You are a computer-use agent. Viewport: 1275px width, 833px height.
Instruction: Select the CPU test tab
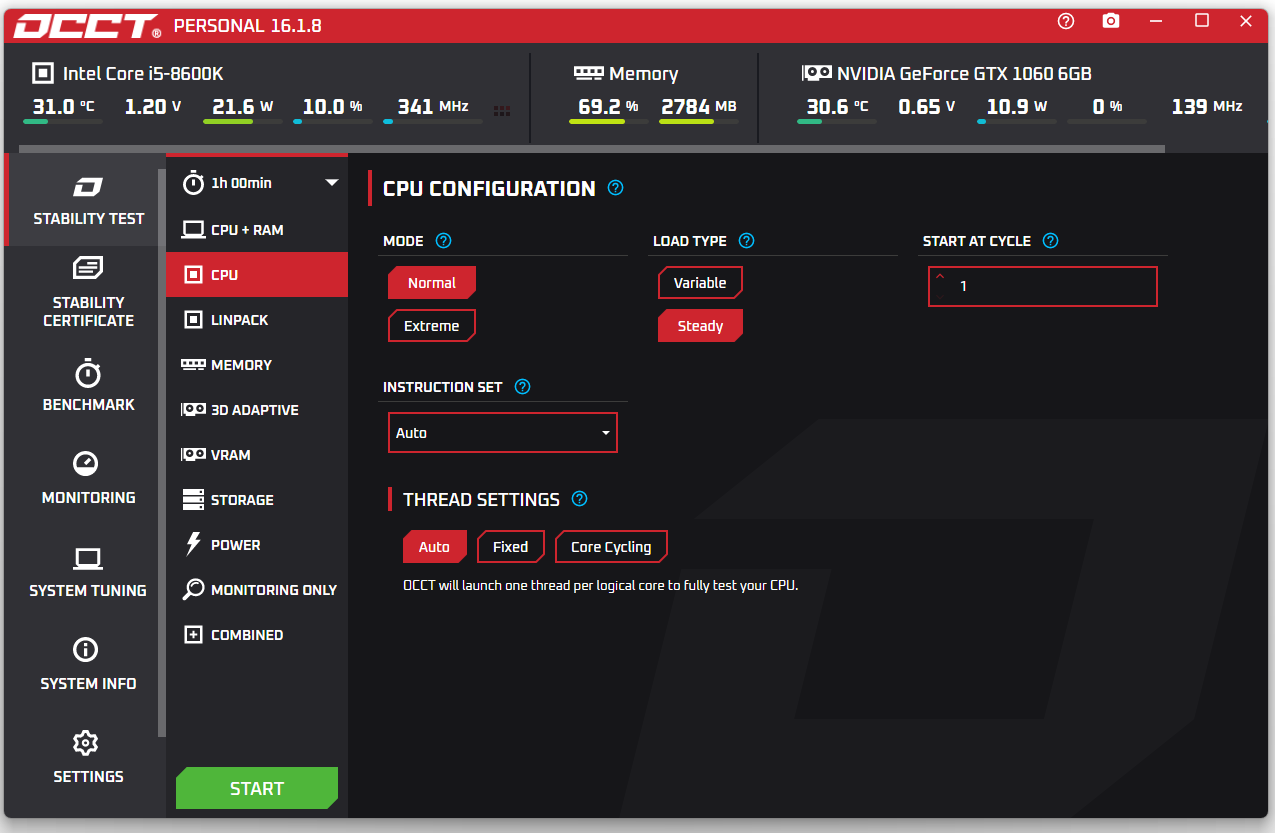(257, 275)
